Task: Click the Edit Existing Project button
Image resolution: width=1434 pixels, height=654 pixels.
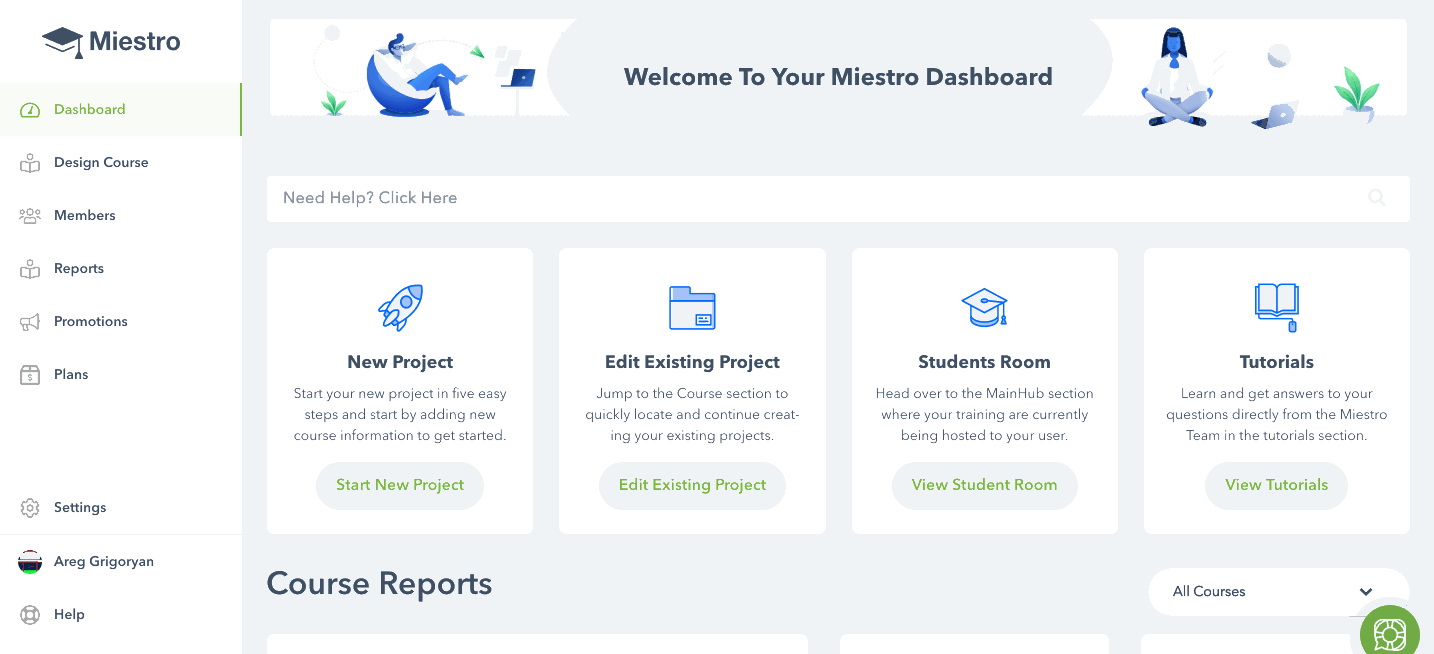Action: click(692, 485)
